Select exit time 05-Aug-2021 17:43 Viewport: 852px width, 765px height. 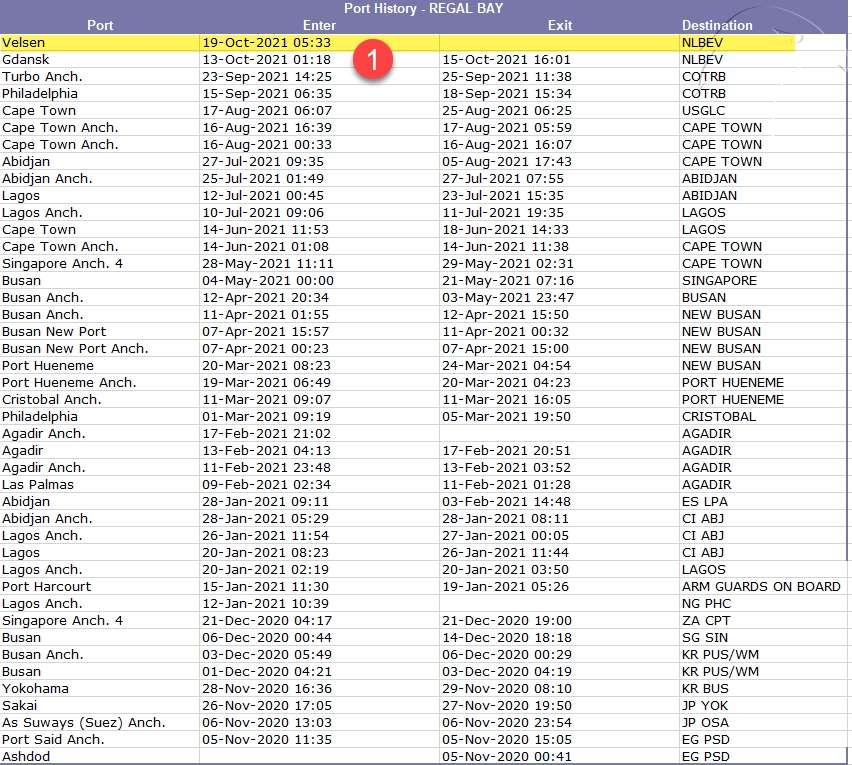(506, 162)
